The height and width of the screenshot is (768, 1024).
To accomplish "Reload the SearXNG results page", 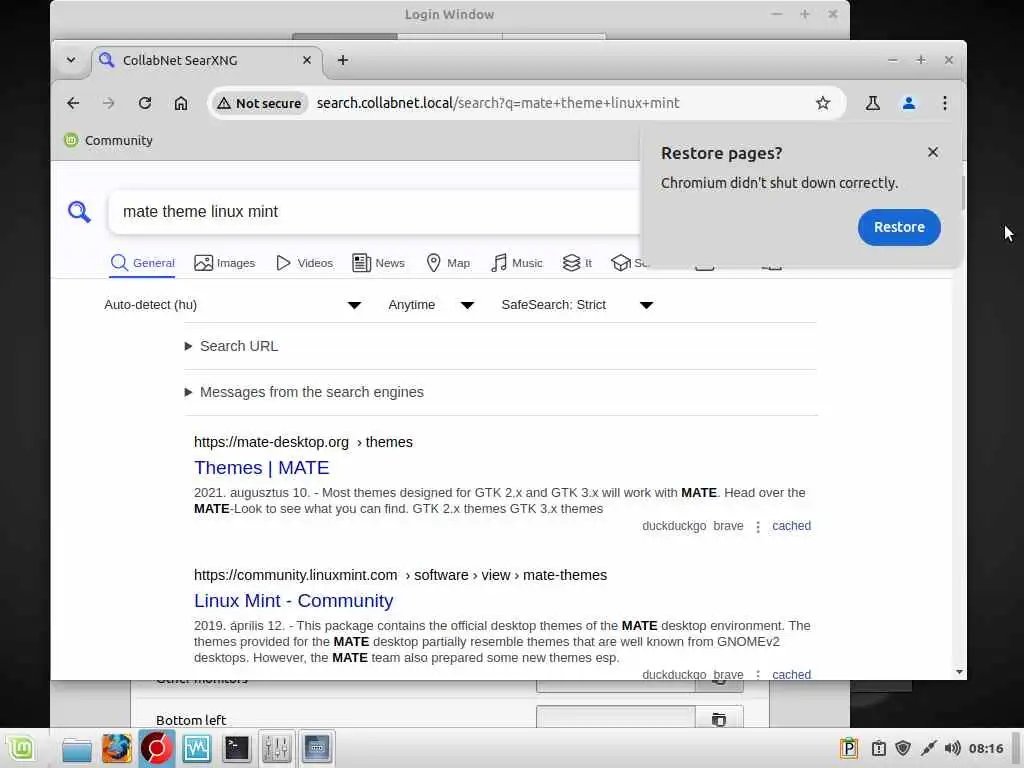I will pyautogui.click(x=145, y=103).
